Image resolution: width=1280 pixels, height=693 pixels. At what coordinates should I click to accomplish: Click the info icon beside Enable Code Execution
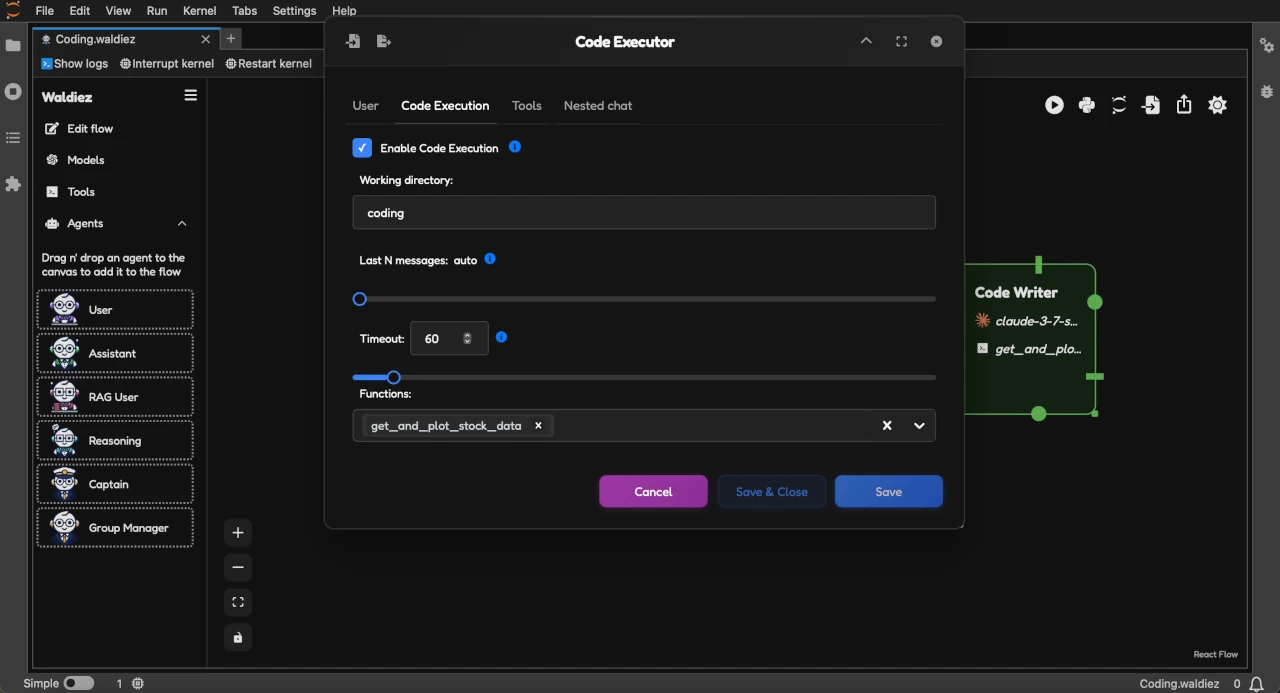coord(515,147)
